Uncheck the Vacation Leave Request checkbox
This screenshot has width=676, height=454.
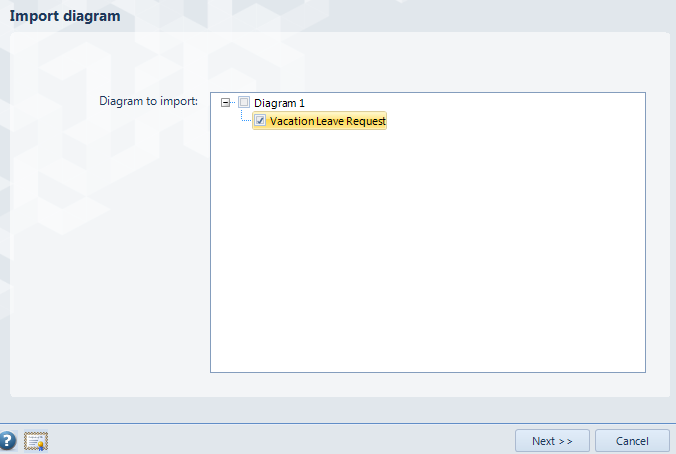(260, 121)
